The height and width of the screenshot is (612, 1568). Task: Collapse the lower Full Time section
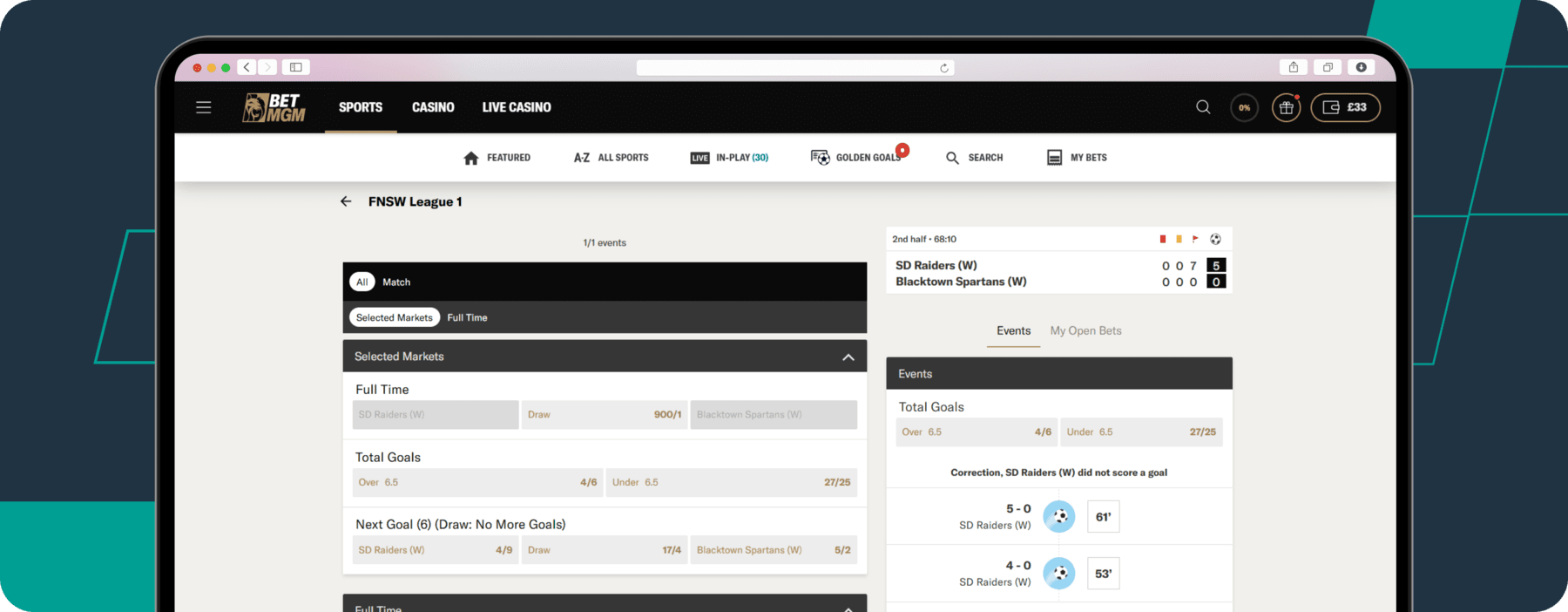[x=848, y=608]
